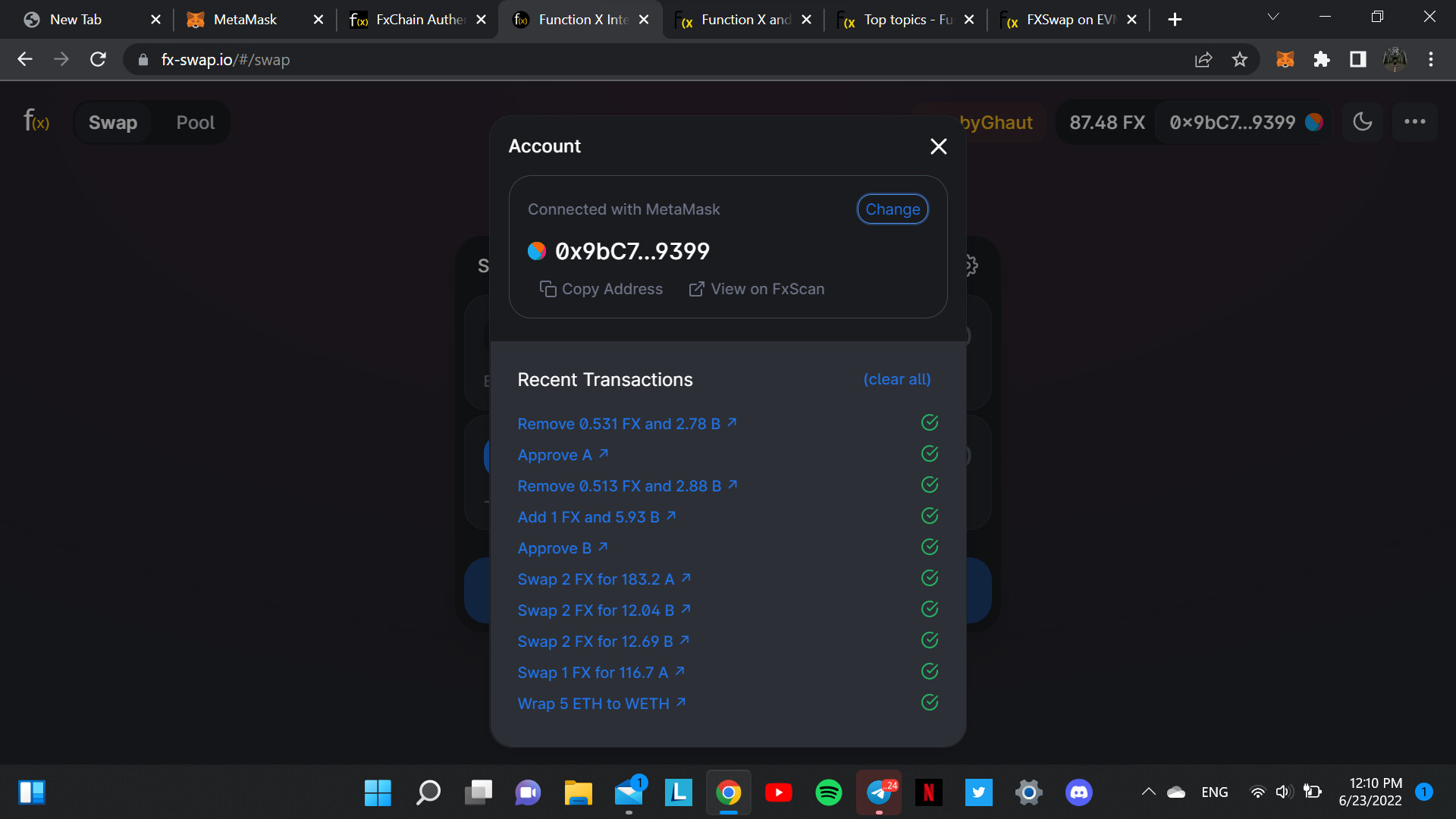Open Spotify from the taskbar
Viewport: 1456px width, 819px height.
click(828, 792)
